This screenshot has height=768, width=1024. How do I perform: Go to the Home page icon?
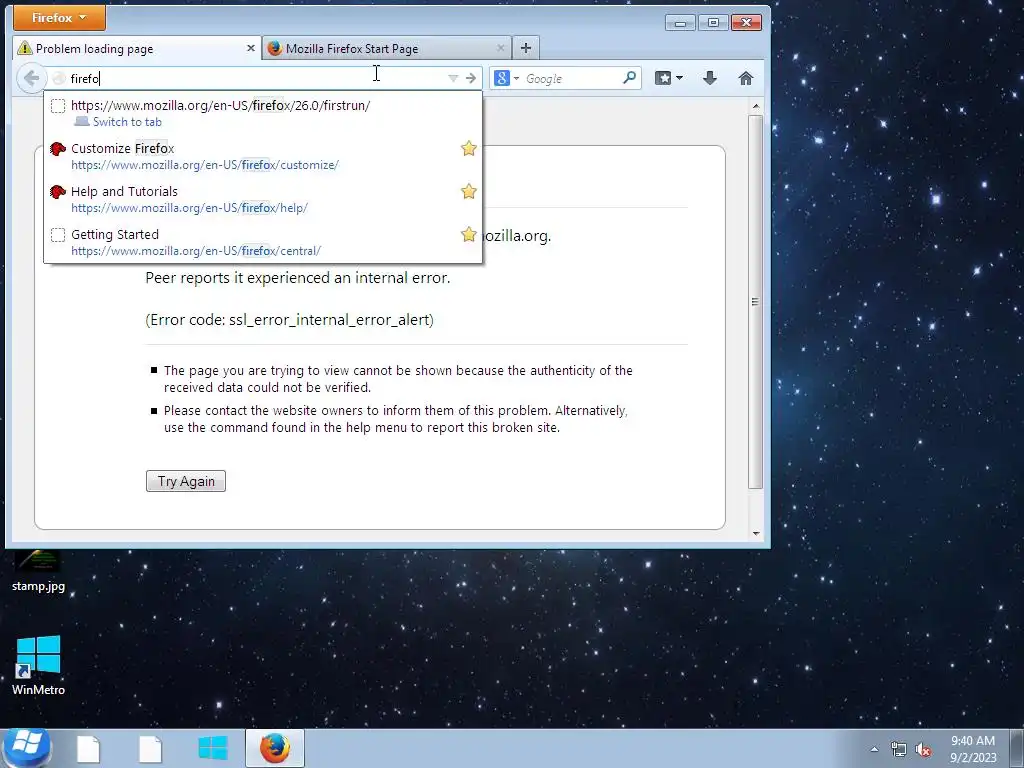745,78
